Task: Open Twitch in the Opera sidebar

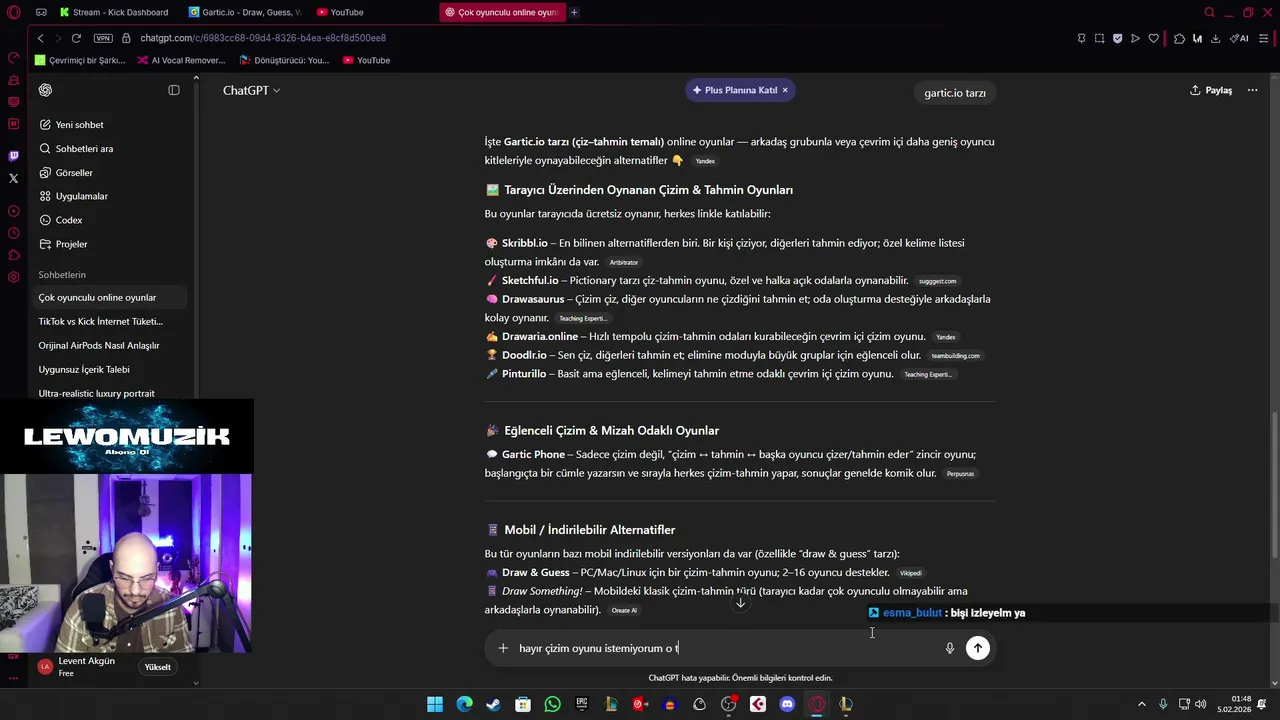Action: click(13, 156)
